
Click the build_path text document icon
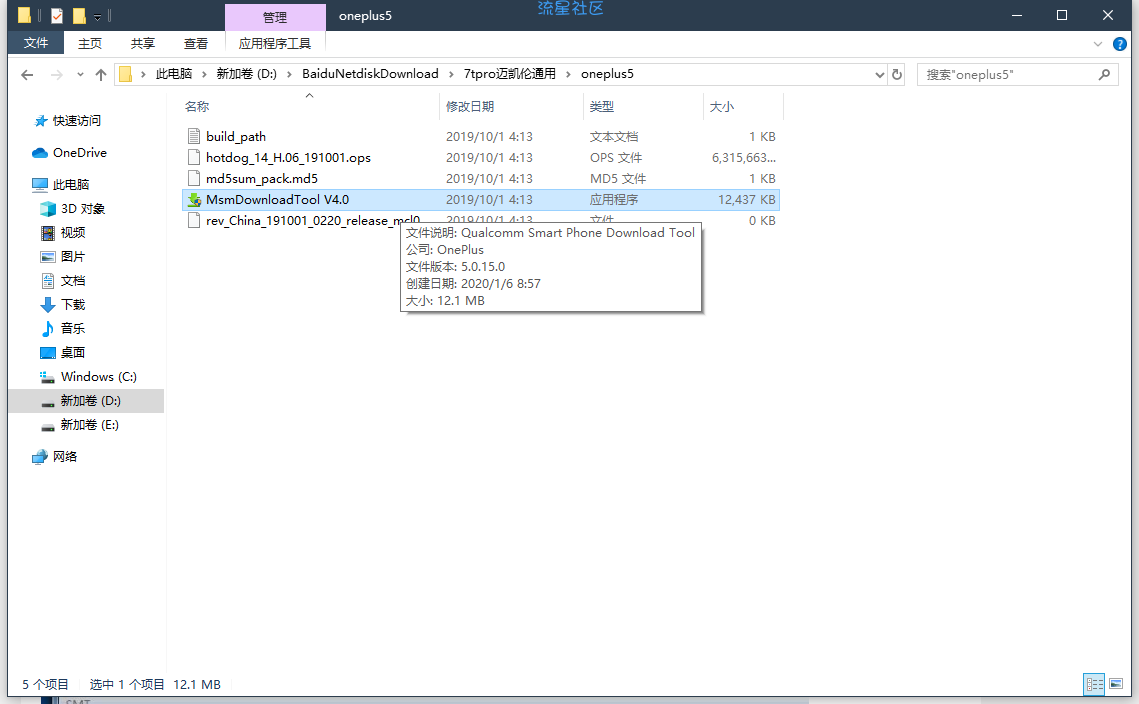(x=194, y=137)
